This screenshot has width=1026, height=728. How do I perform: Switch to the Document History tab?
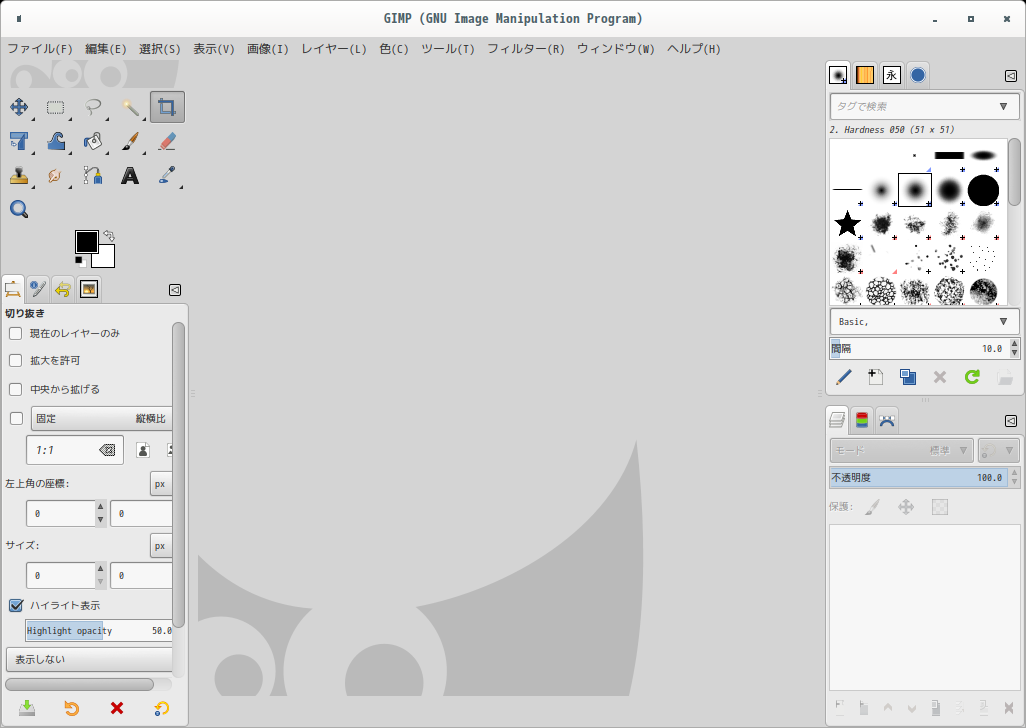click(x=918, y=75)
